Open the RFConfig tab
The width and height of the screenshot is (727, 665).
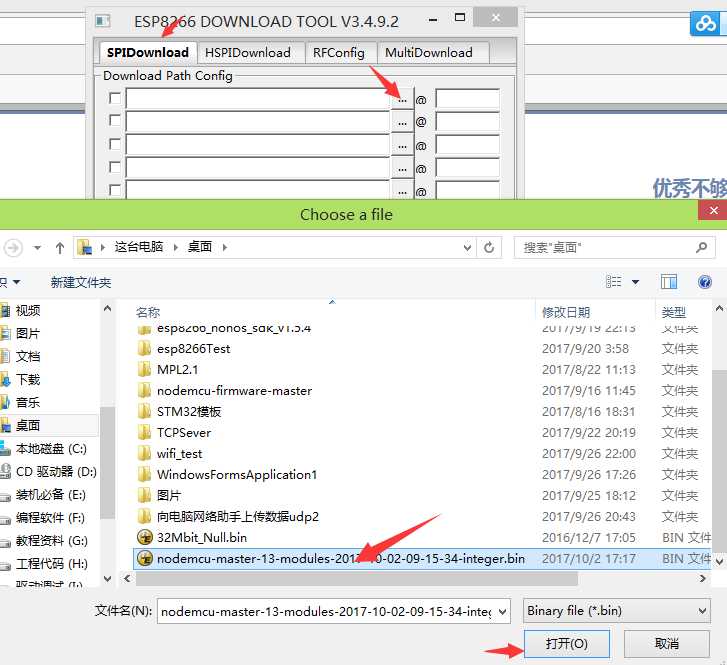click(x=338, y=53)
